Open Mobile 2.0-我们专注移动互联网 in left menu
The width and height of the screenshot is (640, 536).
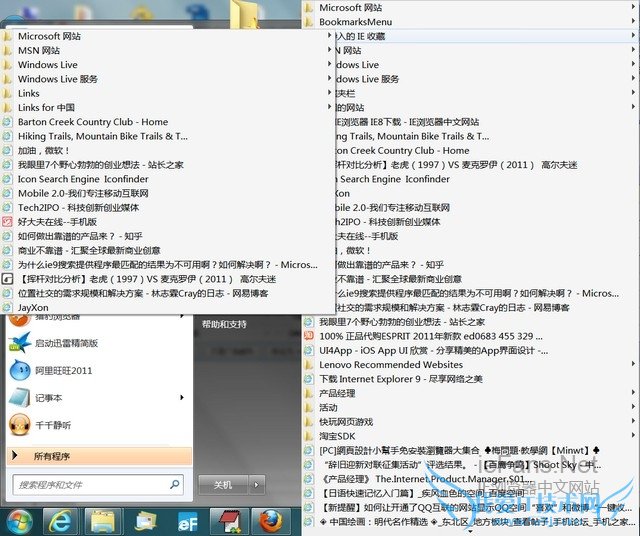pos(167,193)
